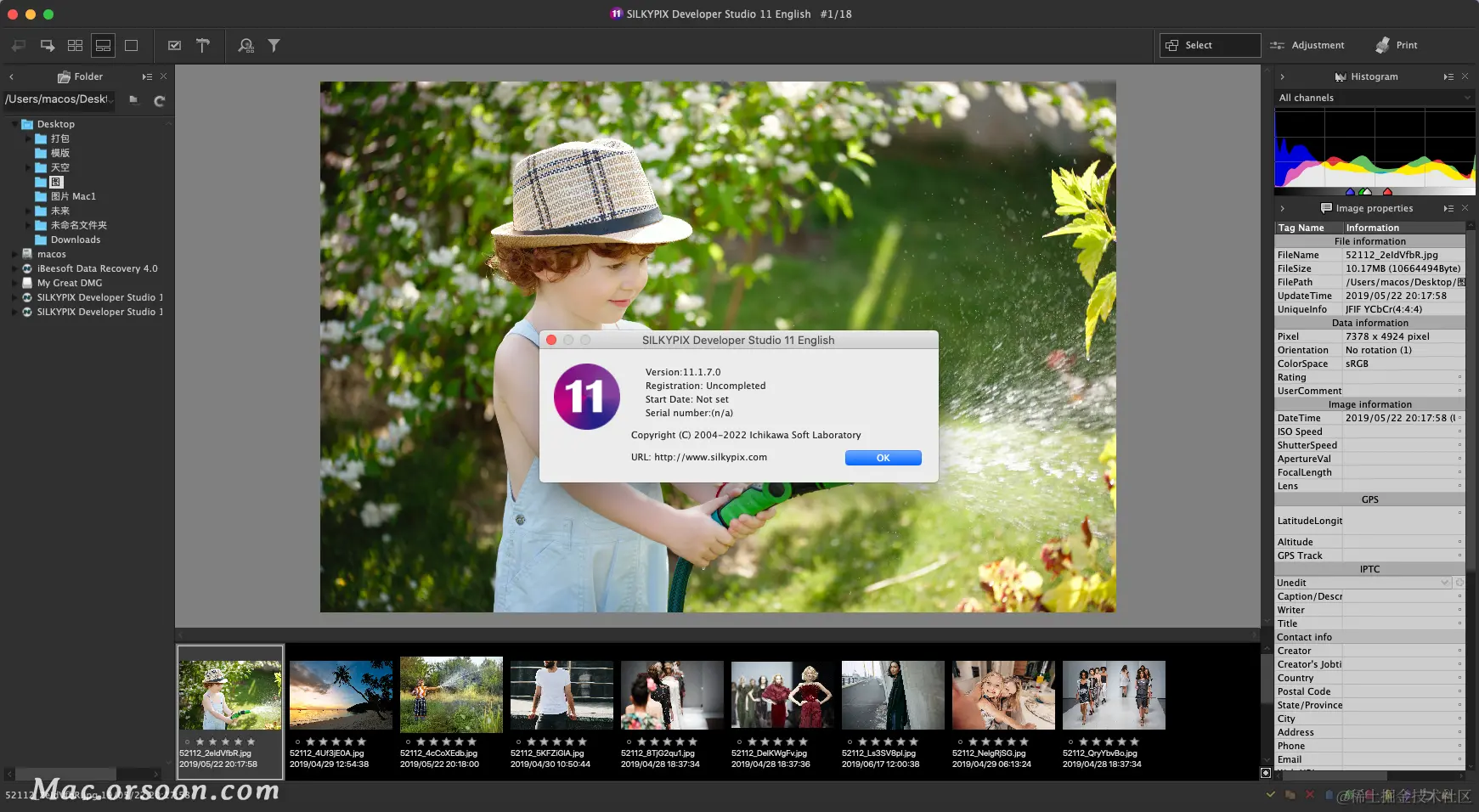Click the small folder icon beside path field
This screenshot has height=812, width=1479.
133,99
